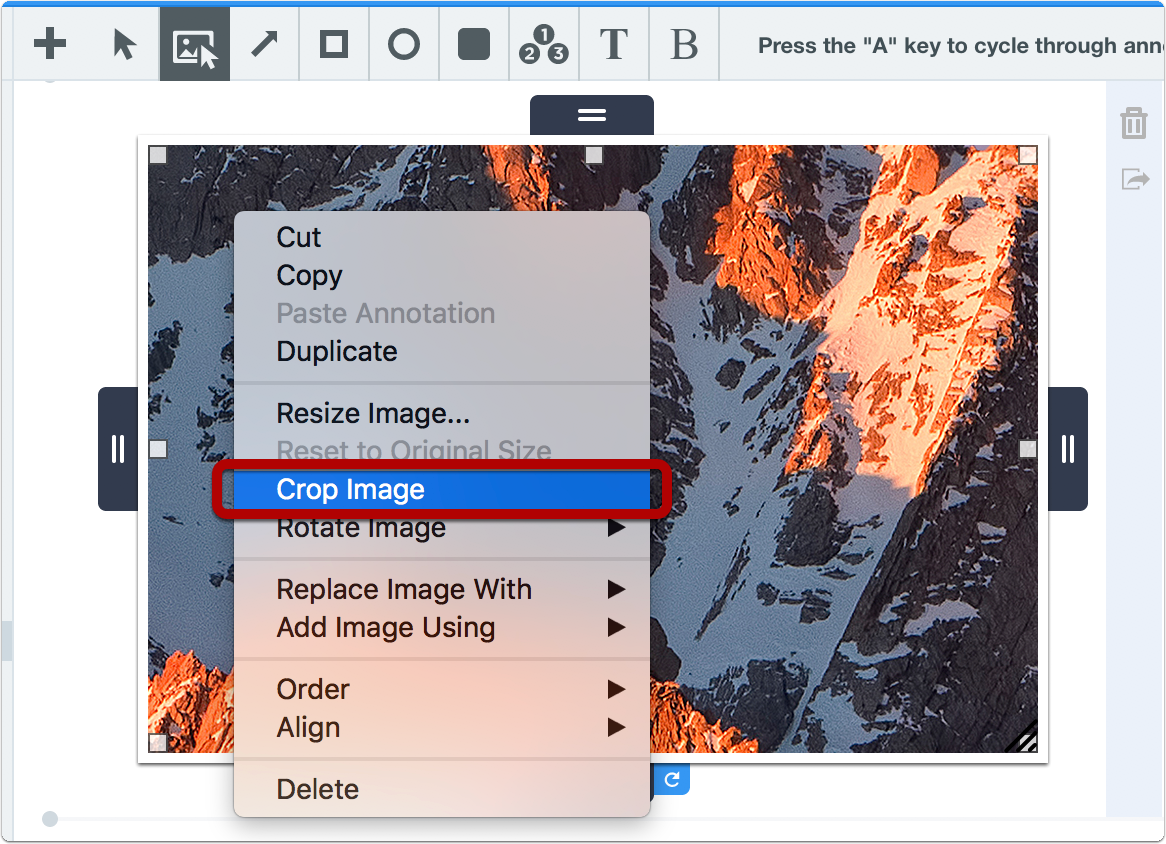Select Duplicate in the context menu
Screen dimensions: 1166x844
pyautogui.click(x=442, y=351)
